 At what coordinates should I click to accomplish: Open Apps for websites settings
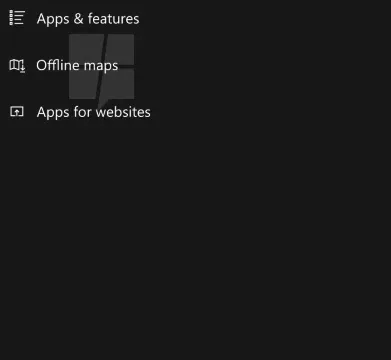click(x=94, y=112)
